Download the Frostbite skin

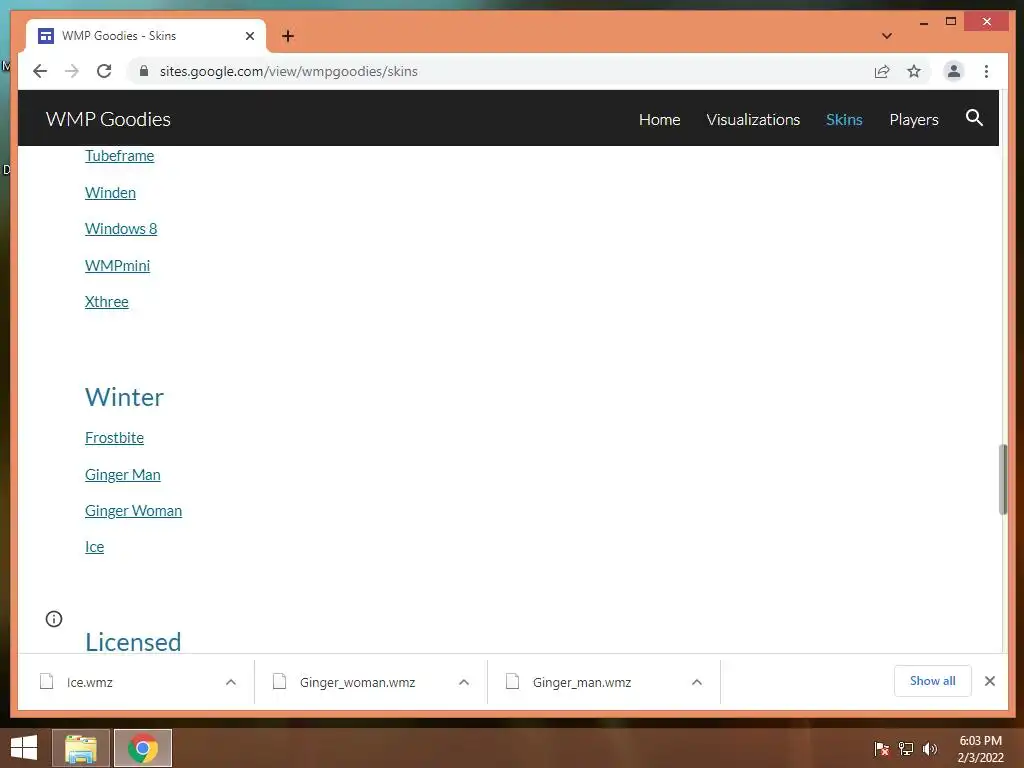click(x=114, y=438)
